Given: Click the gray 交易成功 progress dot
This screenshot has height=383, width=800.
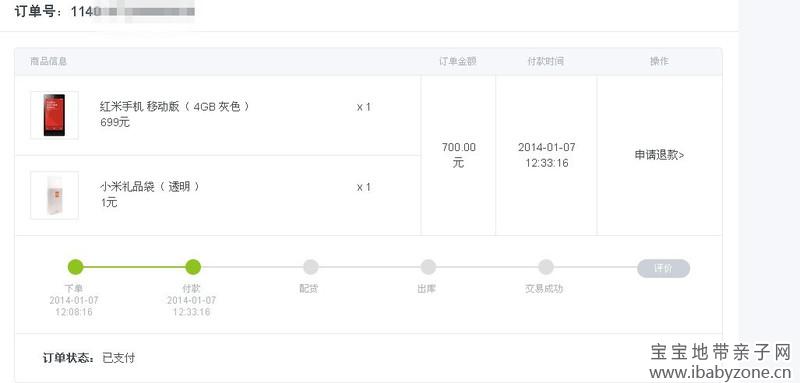Looking at the screenshot, I should 546,267.
